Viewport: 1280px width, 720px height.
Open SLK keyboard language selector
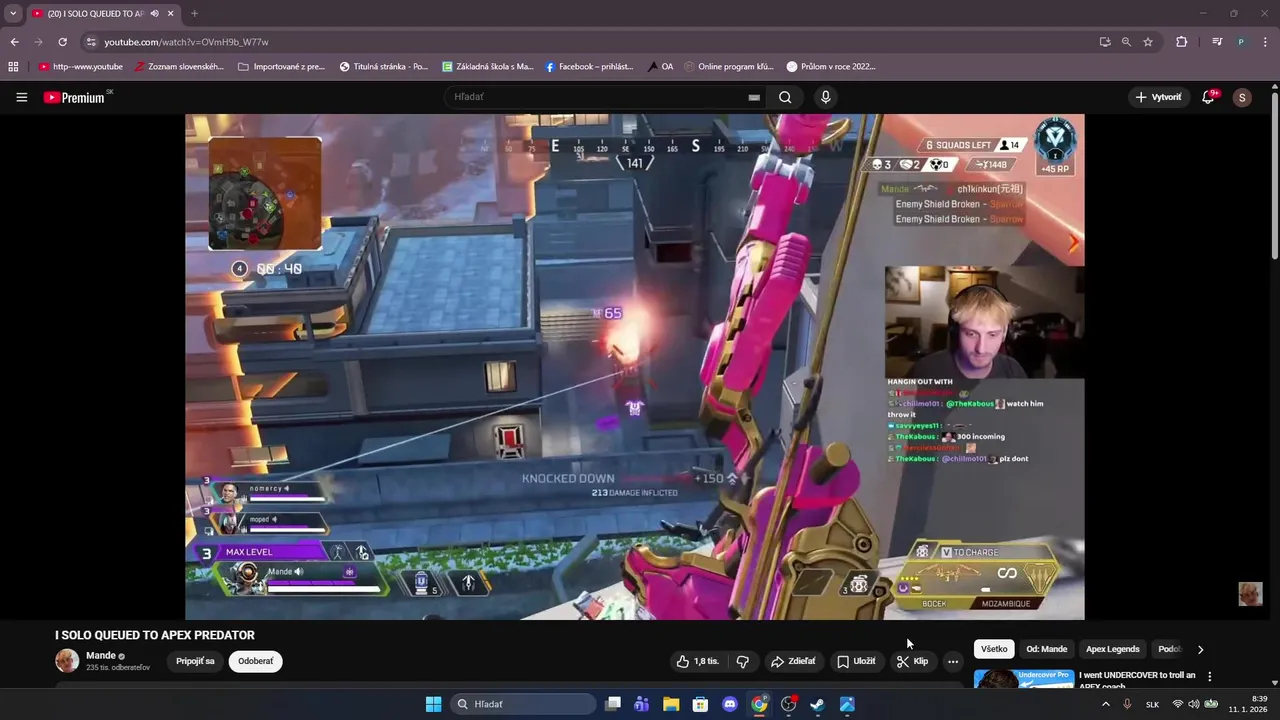tap(1152, 704)
